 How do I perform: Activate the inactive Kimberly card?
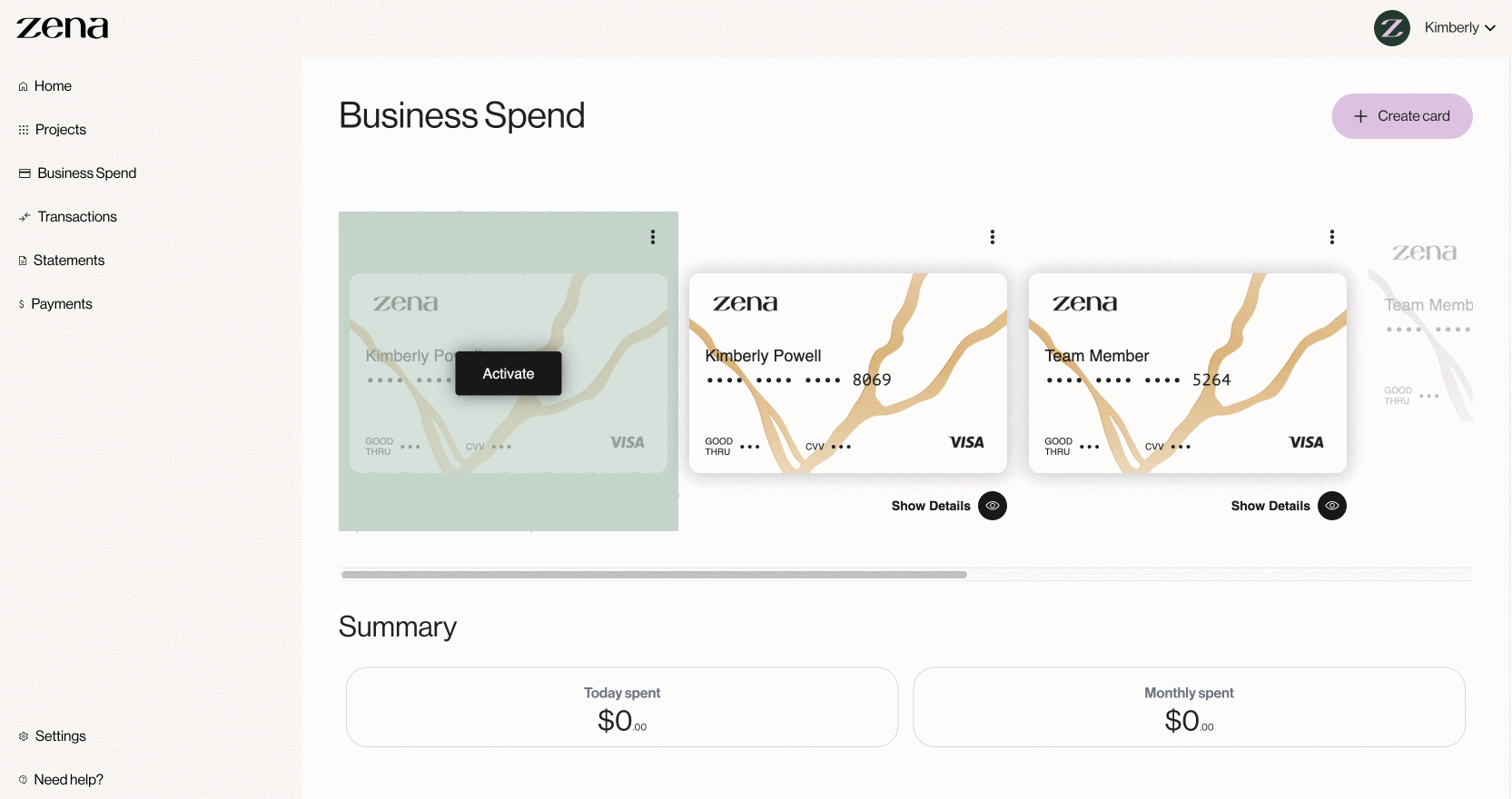click(509, 373)
